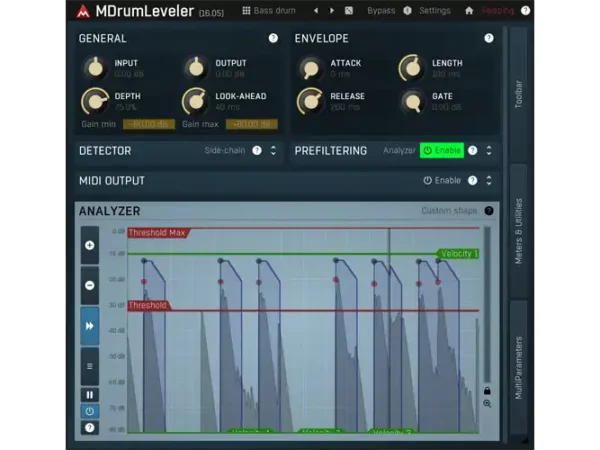Screen dimensions: 600x450
Task: Click the Look-ahead knob
Action: (x=196, y=101)
